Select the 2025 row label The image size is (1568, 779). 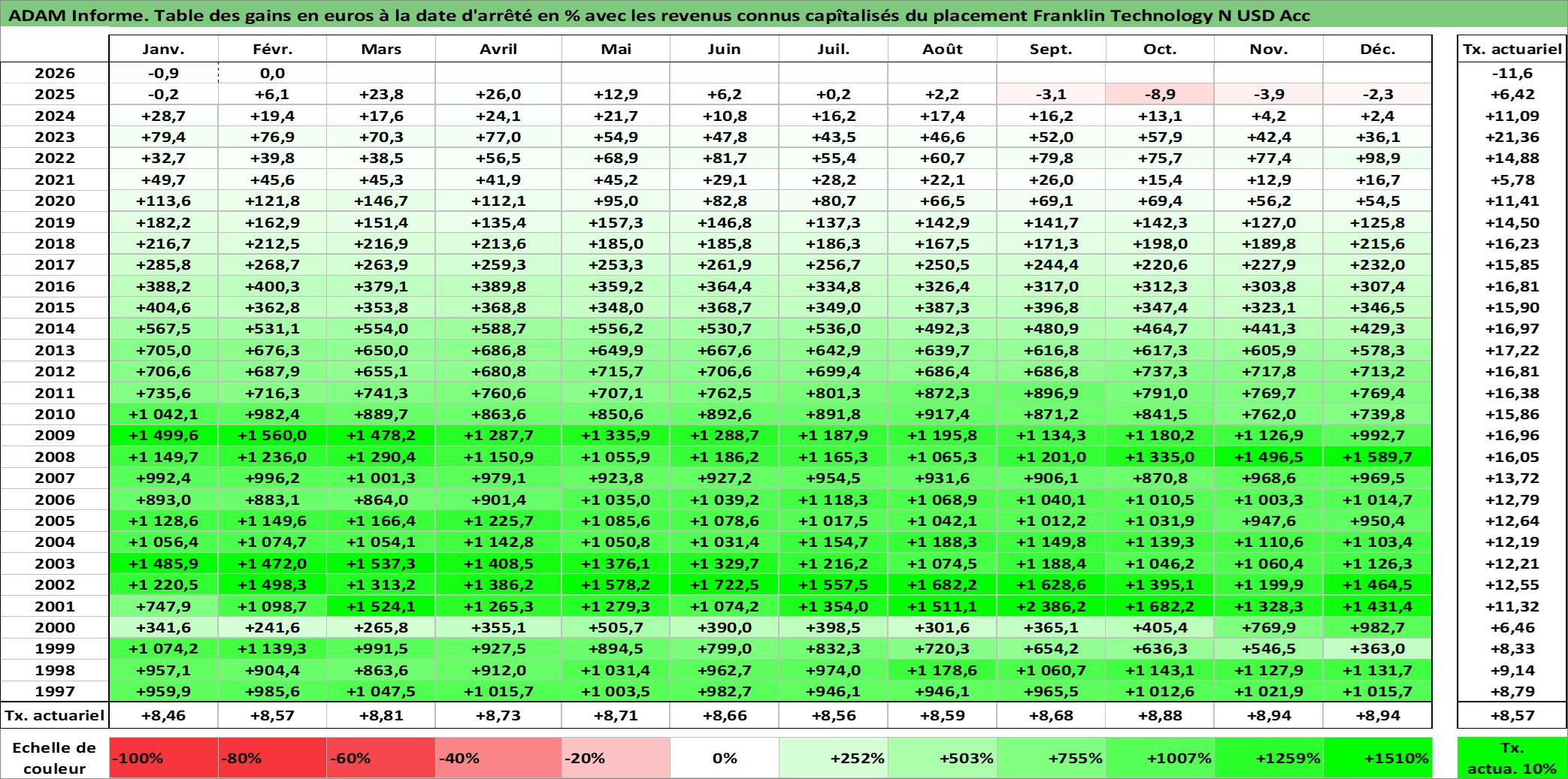pos(55,94)
